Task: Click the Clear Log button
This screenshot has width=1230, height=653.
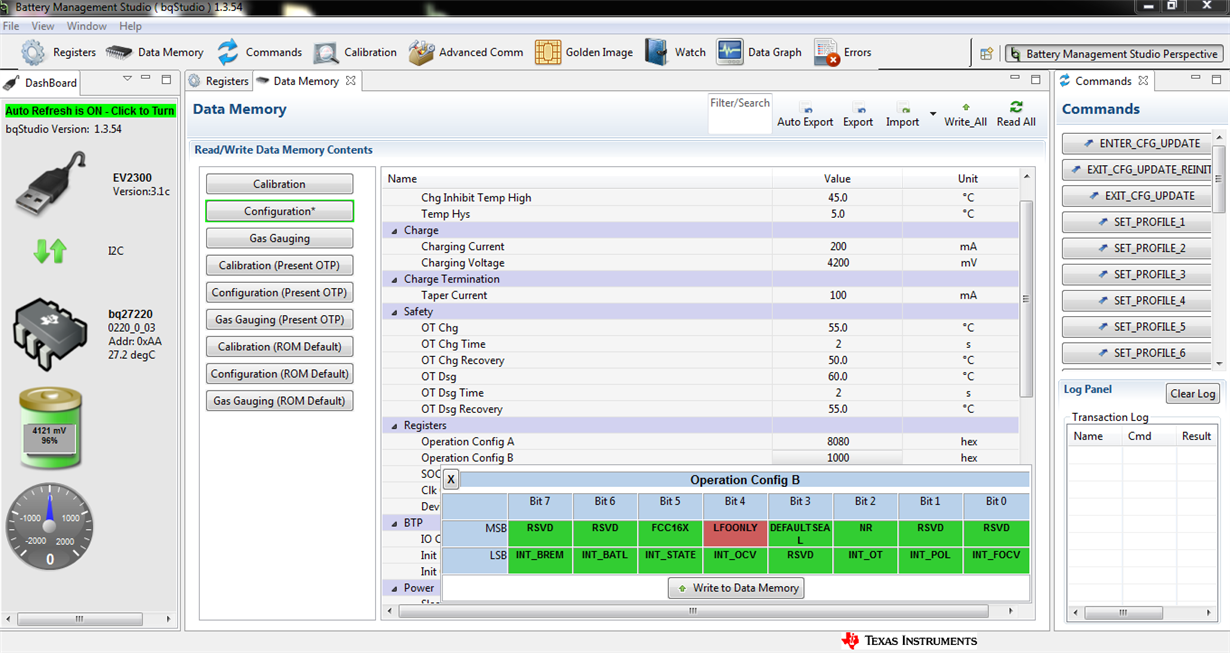Action: click(x=1193, y=393)
